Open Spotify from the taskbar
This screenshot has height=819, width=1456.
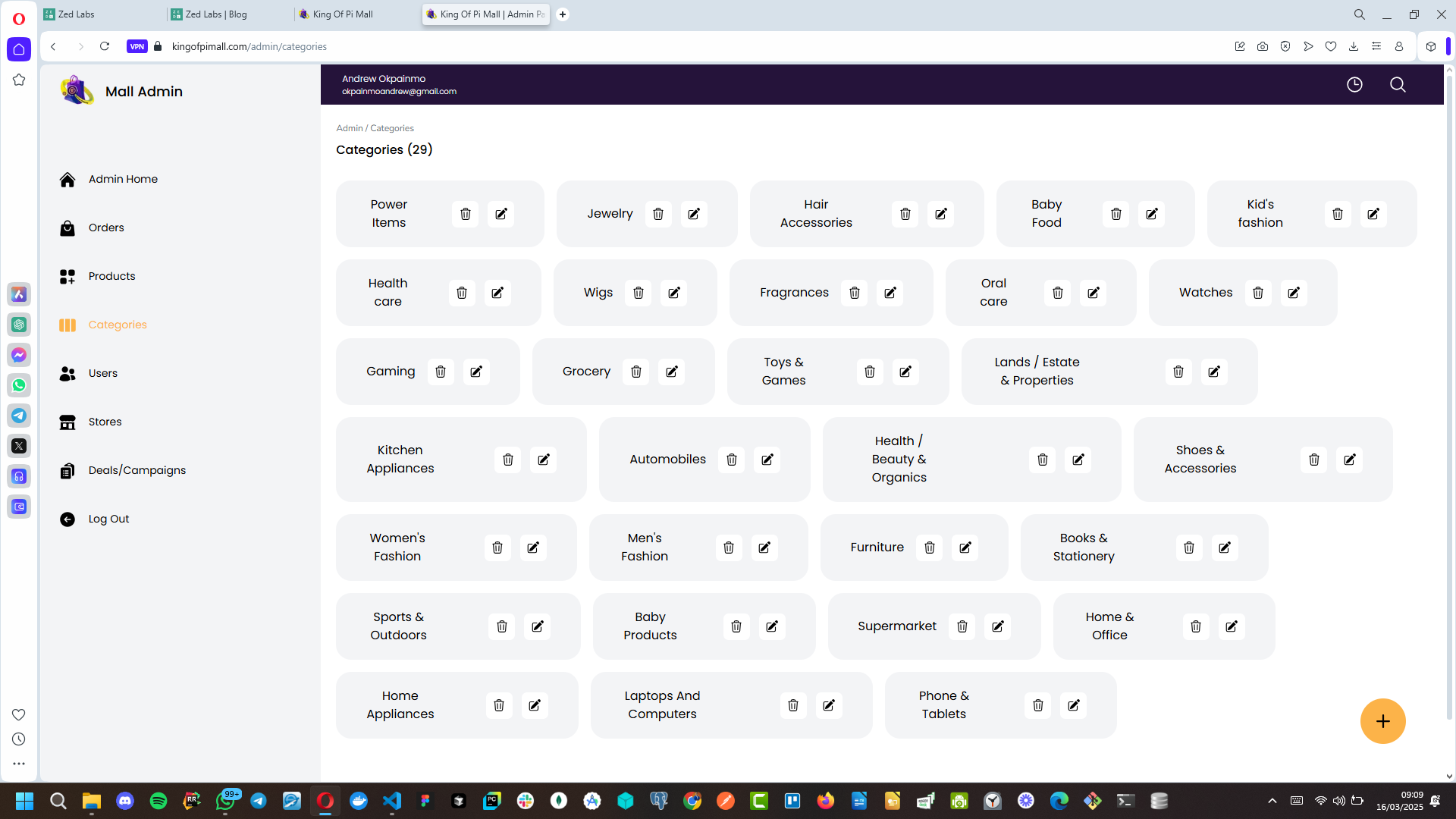click(x=158, y=801)
